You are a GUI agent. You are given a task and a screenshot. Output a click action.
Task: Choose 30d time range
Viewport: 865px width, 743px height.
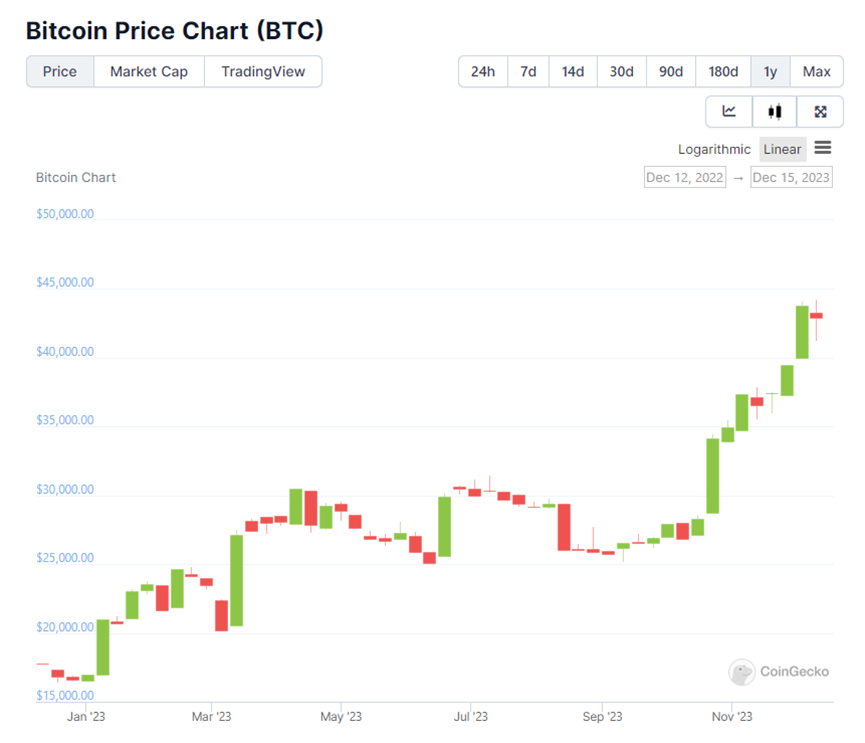(x=622, y=72)
